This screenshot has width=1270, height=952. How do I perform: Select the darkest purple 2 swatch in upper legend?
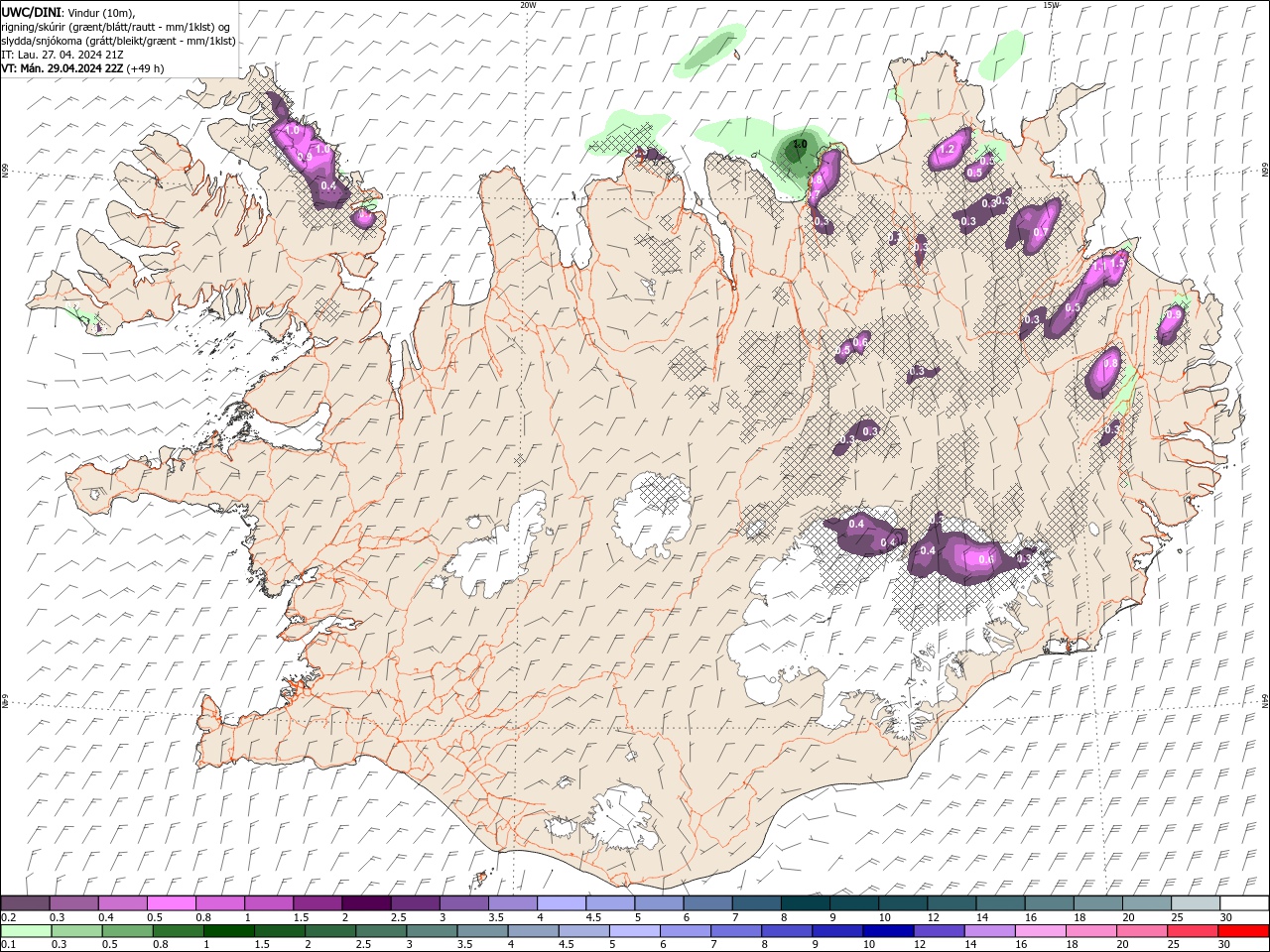click(366, 902)
